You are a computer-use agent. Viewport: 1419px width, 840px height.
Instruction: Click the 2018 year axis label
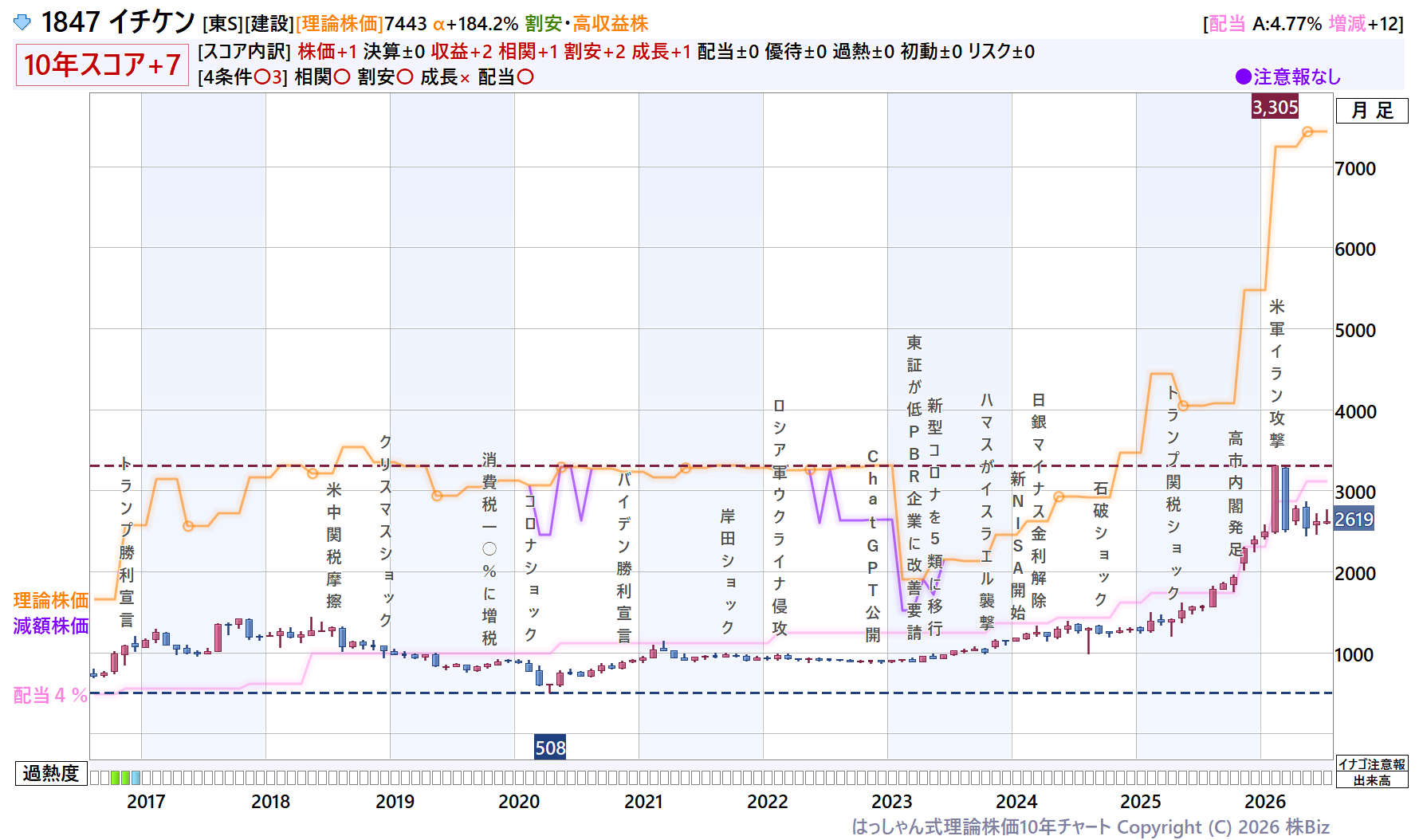(270, 802)
